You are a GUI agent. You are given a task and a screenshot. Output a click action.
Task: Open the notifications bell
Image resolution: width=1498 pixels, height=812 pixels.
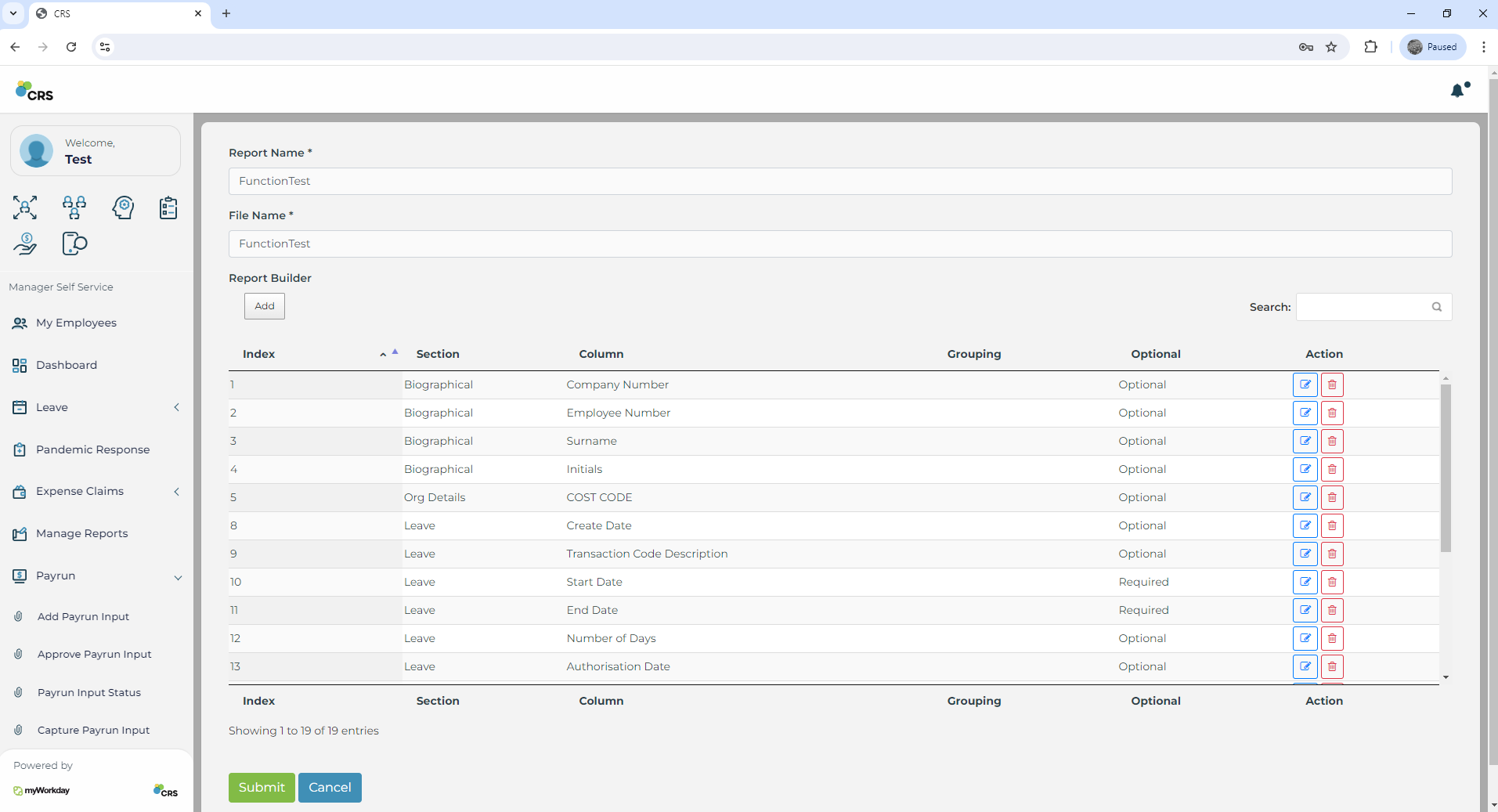(1459, 90)
